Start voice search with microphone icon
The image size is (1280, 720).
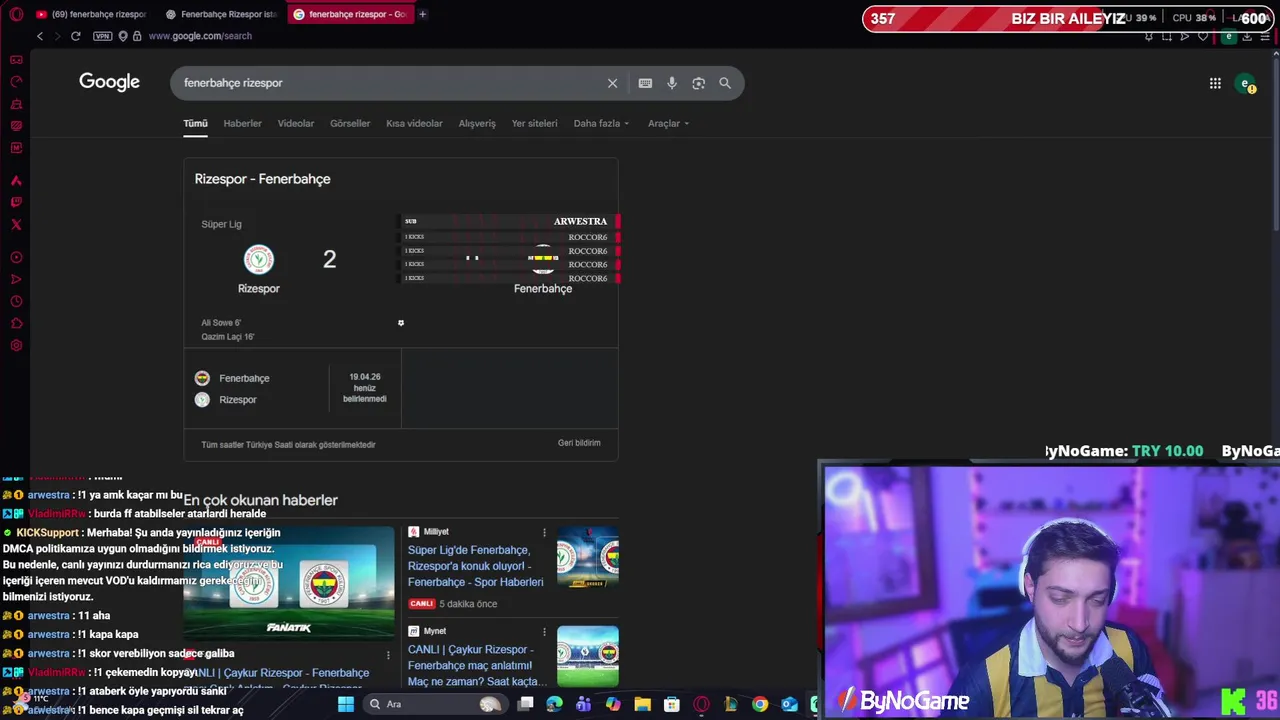click(x=672, y=83)
